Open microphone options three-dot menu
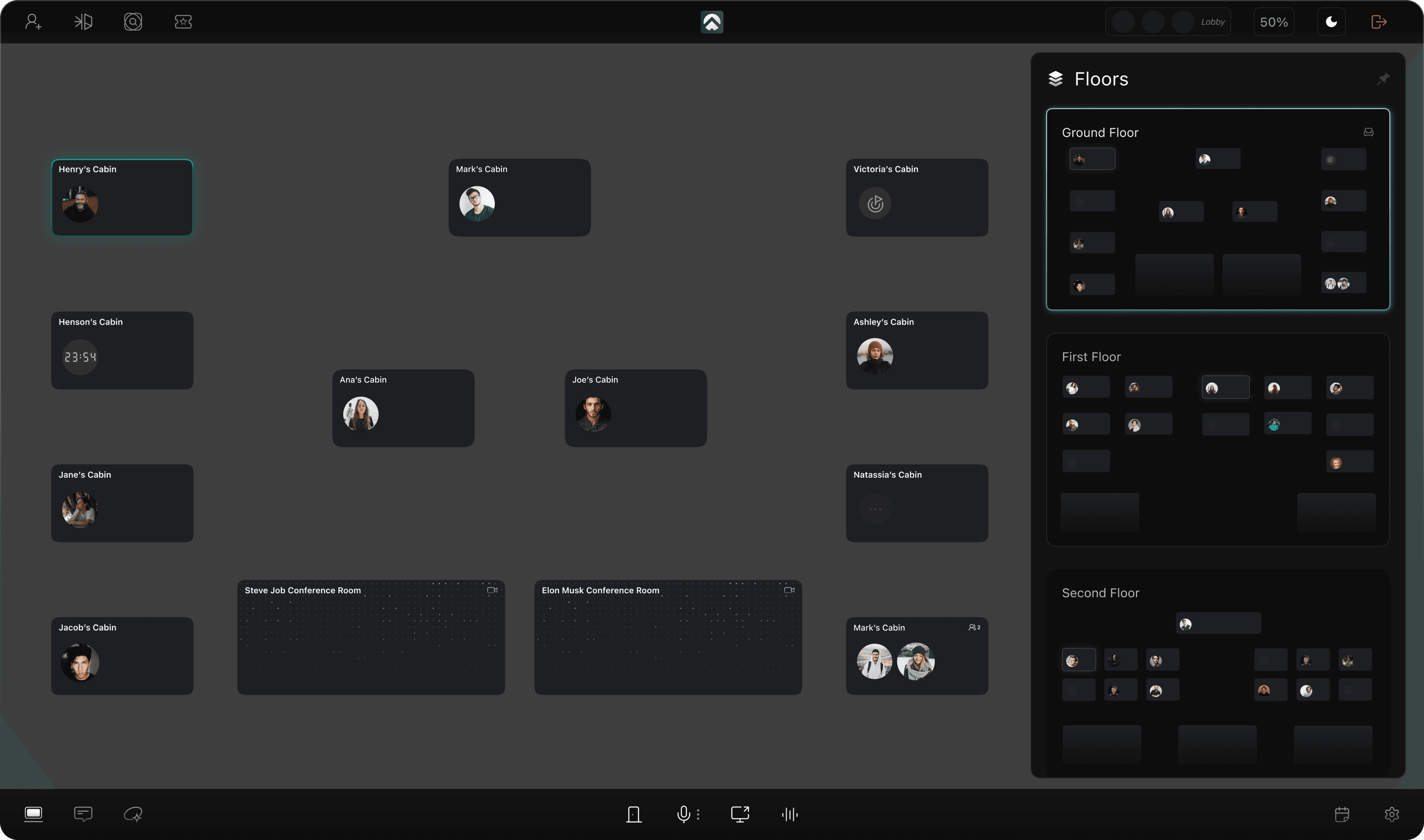The height and width of the screenshot is (840, 1424). click(698, 814)
